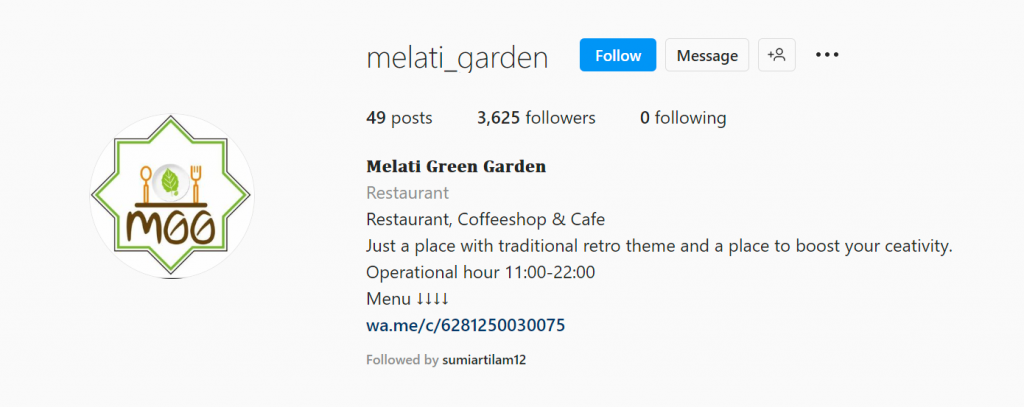This screenshot has height=407, width=1024.
Task: Click the gray Restaurant category label
Action: coord(408,193)
